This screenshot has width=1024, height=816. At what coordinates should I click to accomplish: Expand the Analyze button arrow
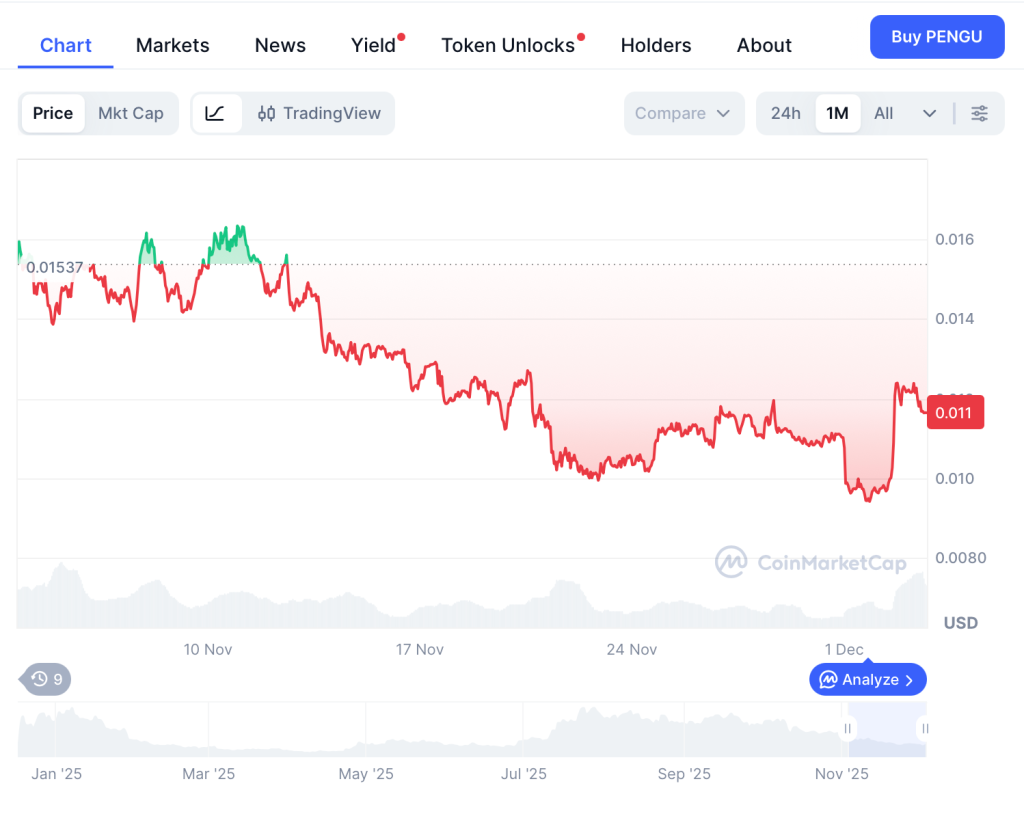909,680
